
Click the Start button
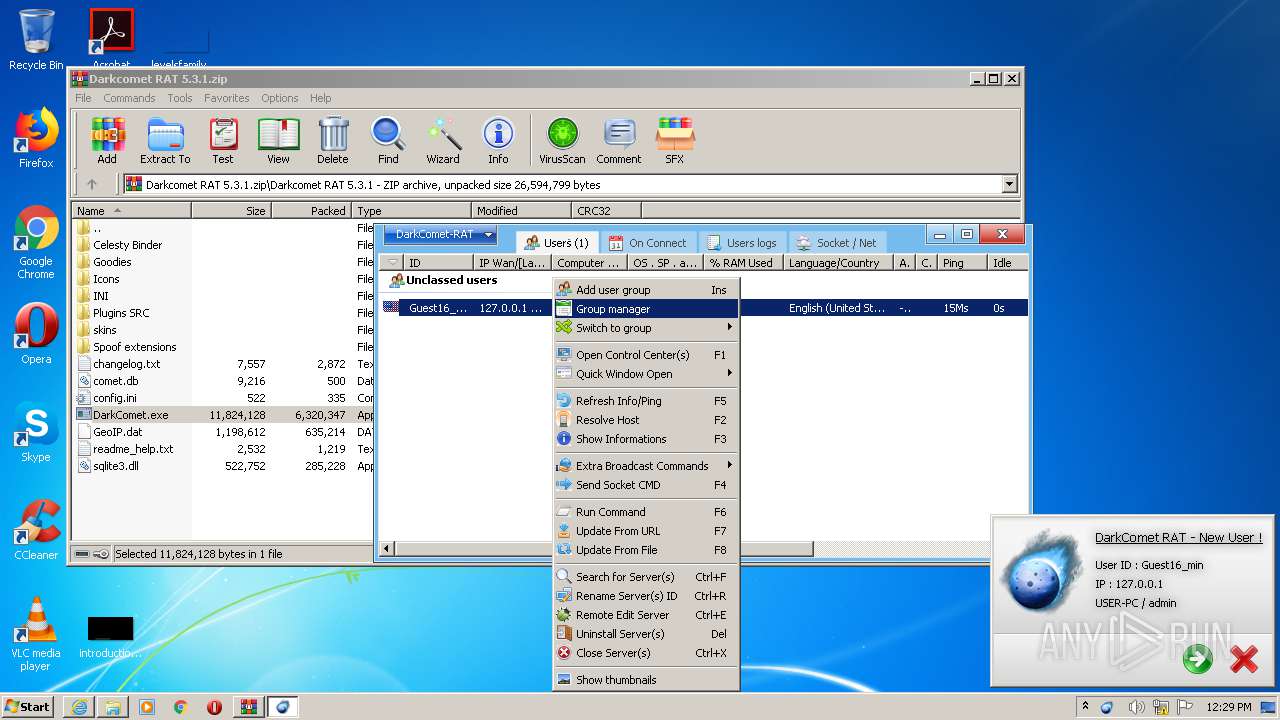[28, 706]
